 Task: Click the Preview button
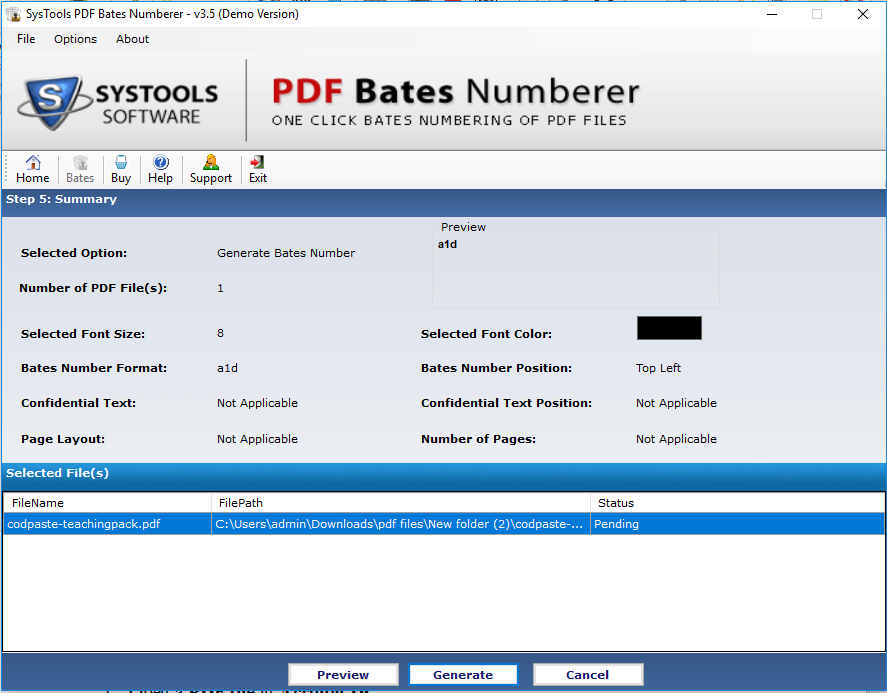point(343,674)
